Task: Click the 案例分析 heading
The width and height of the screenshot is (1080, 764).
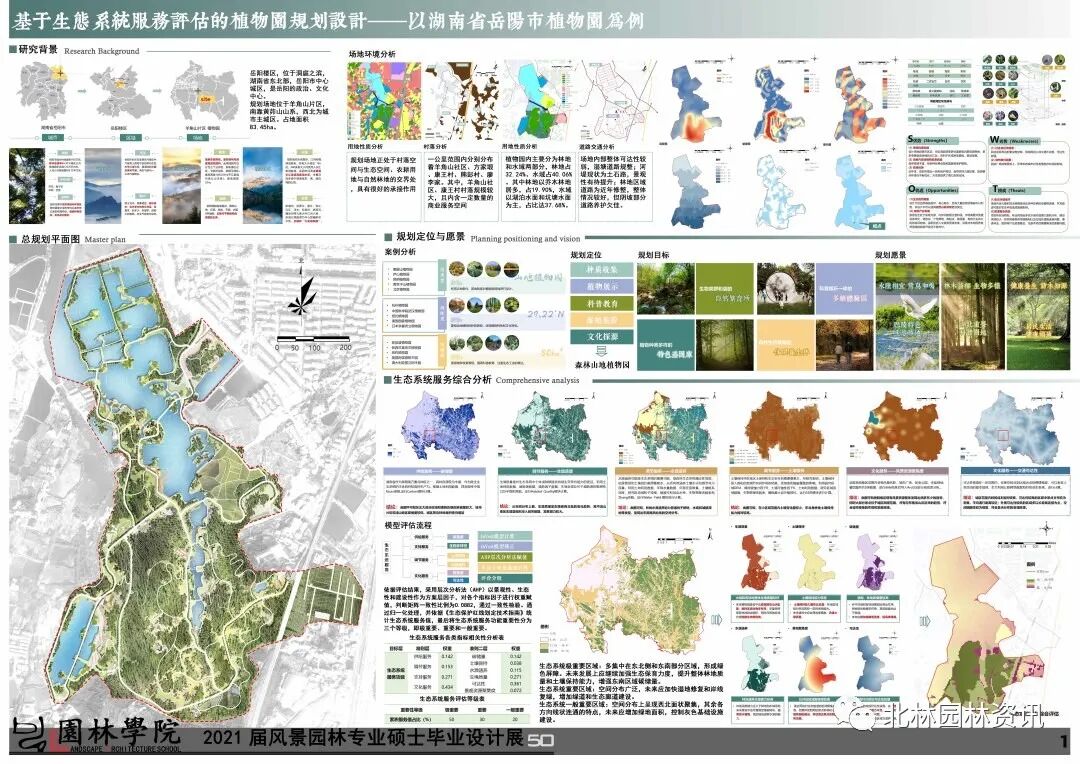Action: point(400,252)
